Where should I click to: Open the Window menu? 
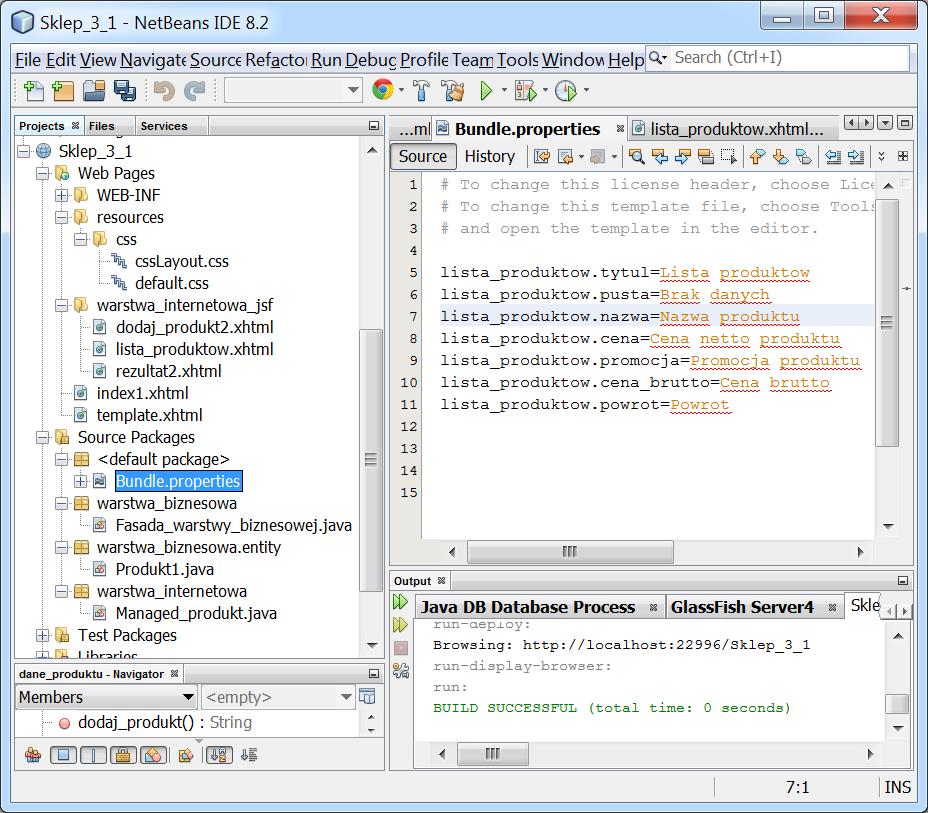point(573,60)
